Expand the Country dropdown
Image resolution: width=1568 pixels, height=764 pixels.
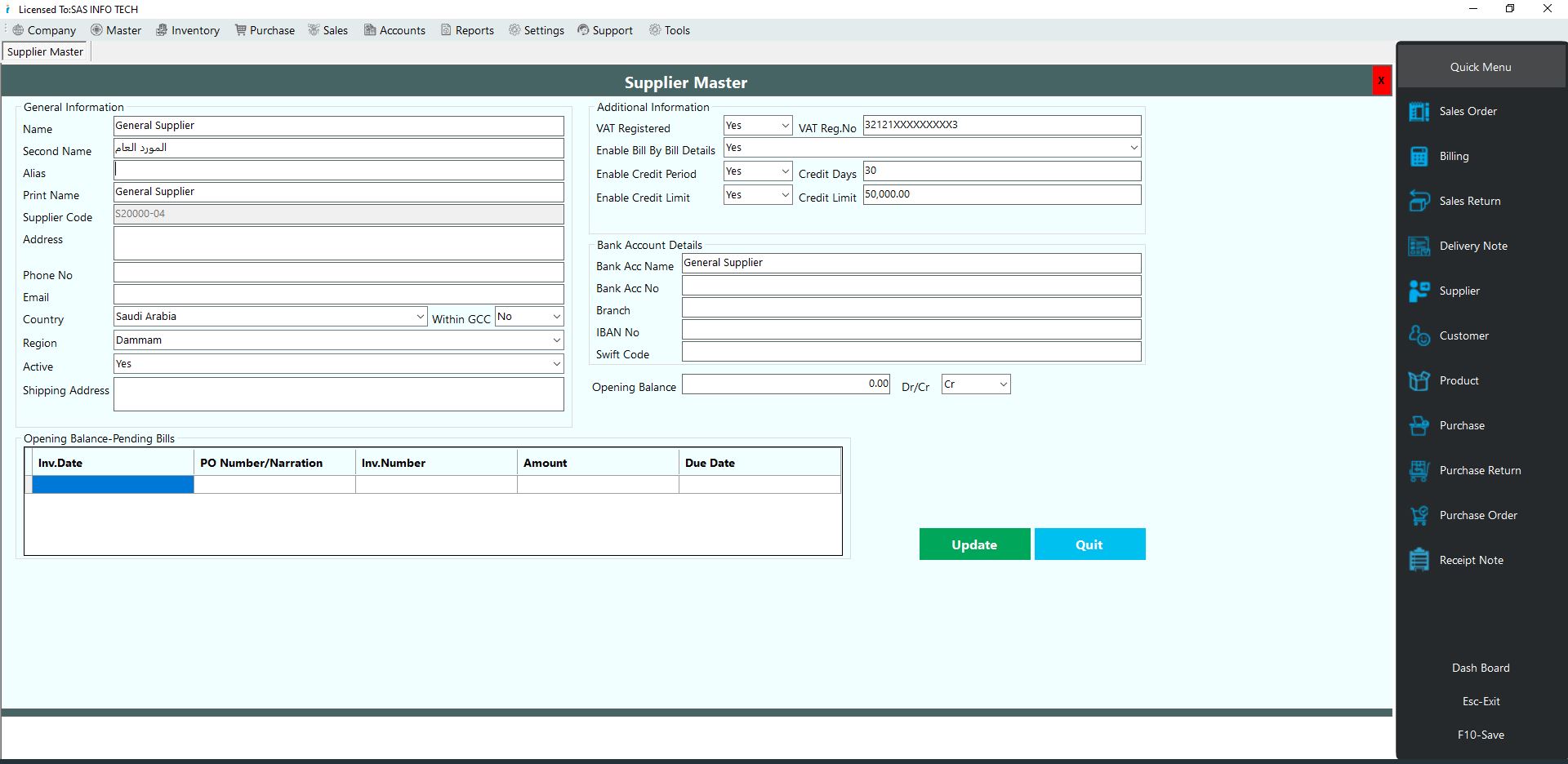pos(420,317)
